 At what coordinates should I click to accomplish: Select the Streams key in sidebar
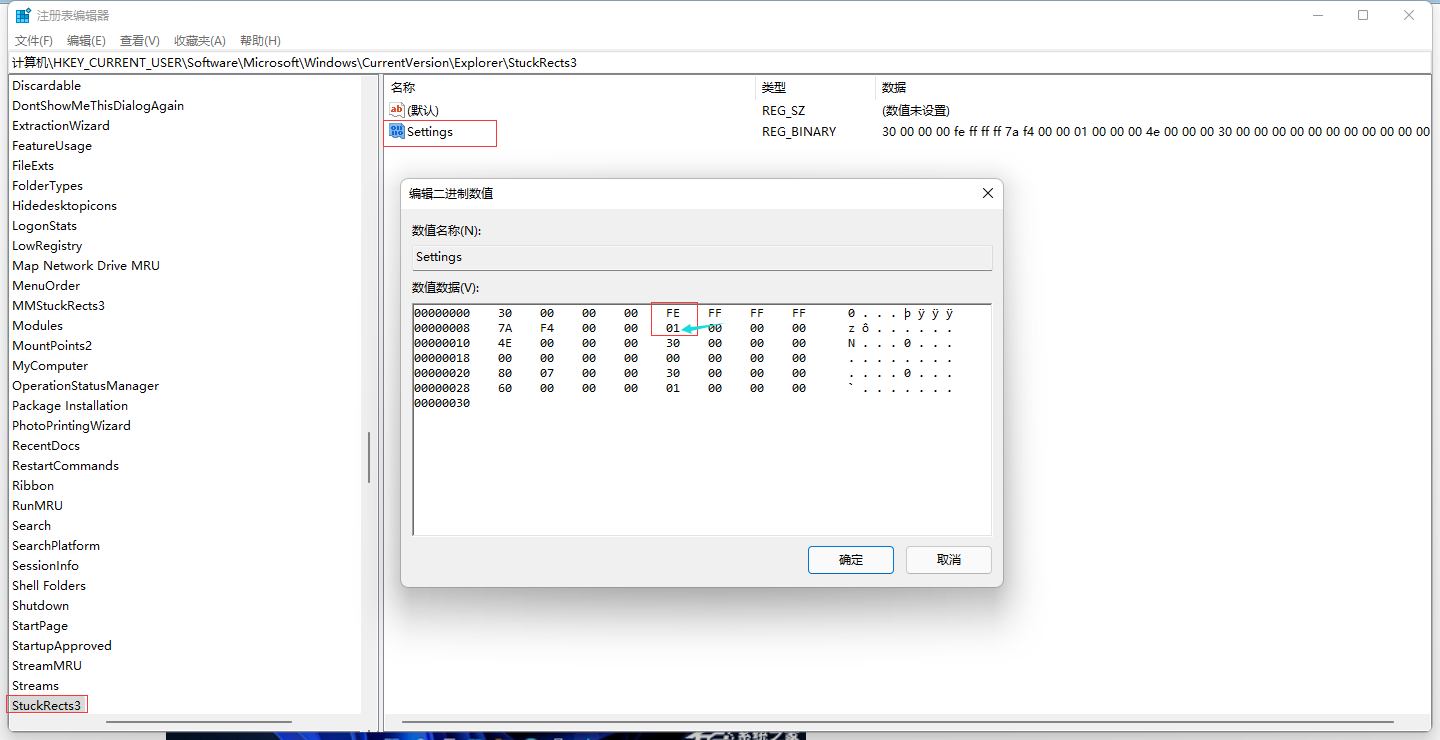coord(35,685)
